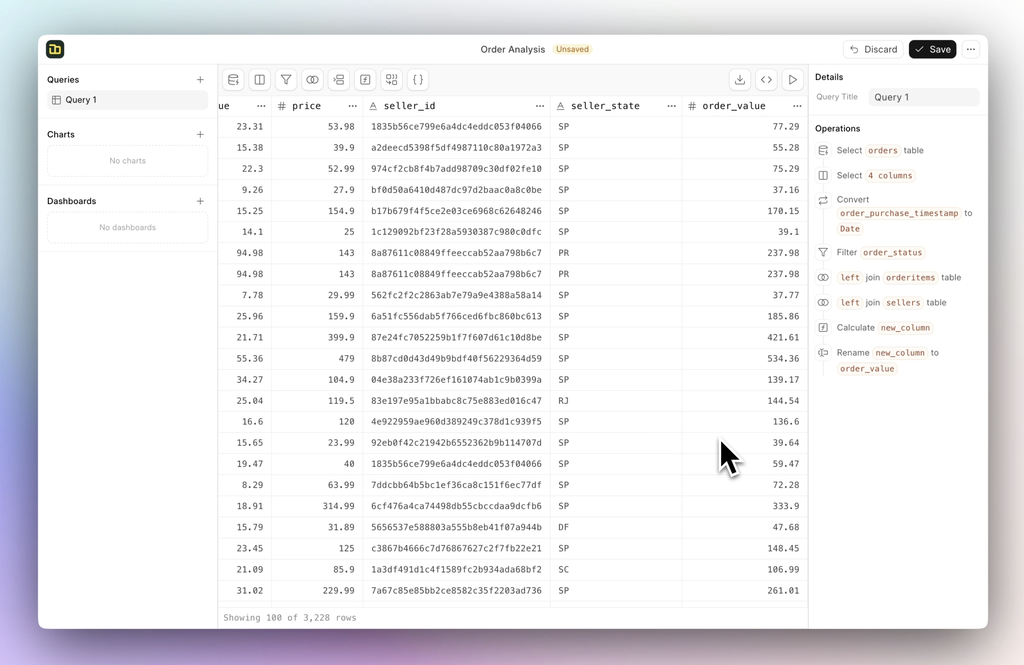The height and width of the screenshot is (665, 1024).
Task: Click the select table database icon in the toolbar
Action: click(x=233, y=80)
